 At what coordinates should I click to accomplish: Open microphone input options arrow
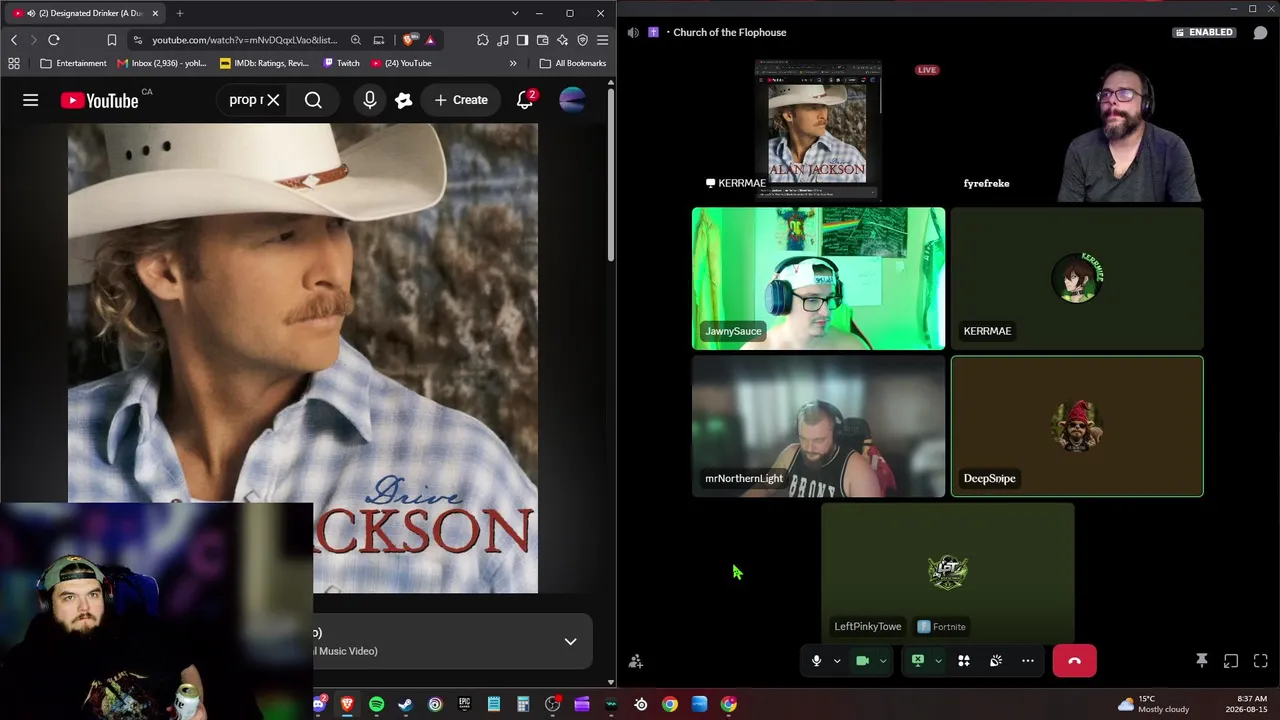[x=837, y=661]
